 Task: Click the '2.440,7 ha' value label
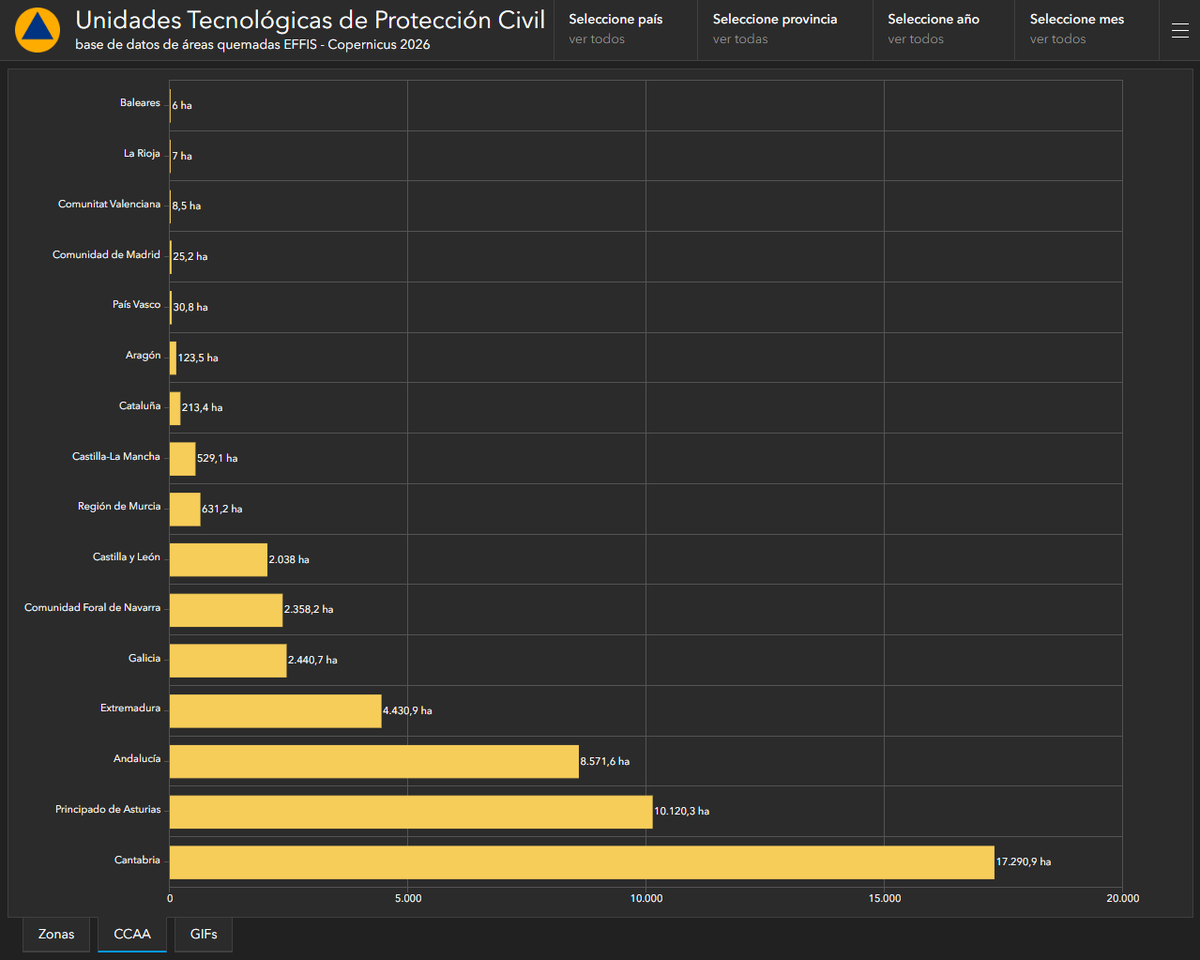tap(313, 660)
